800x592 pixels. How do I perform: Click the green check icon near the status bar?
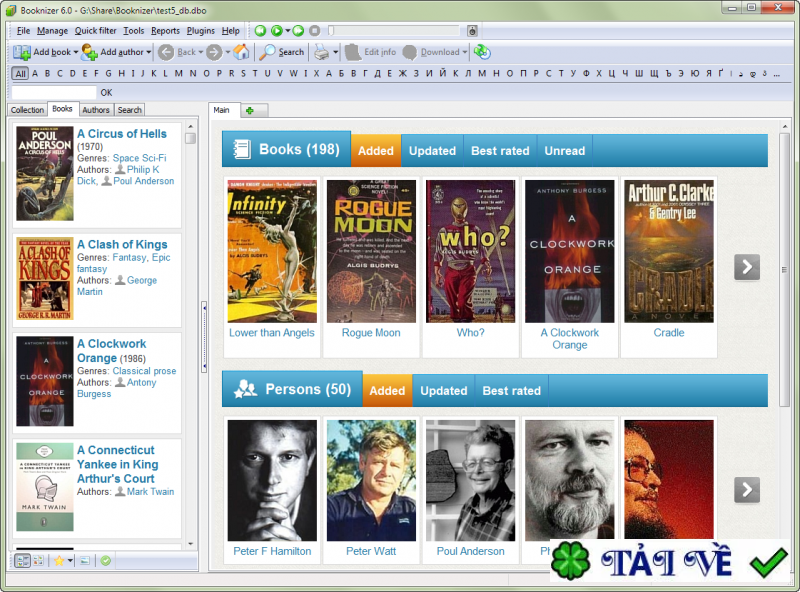click(106, 561)
